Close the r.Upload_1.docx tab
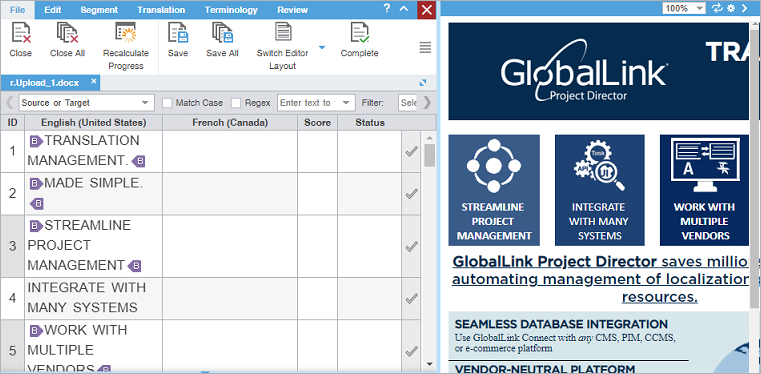 94,81
